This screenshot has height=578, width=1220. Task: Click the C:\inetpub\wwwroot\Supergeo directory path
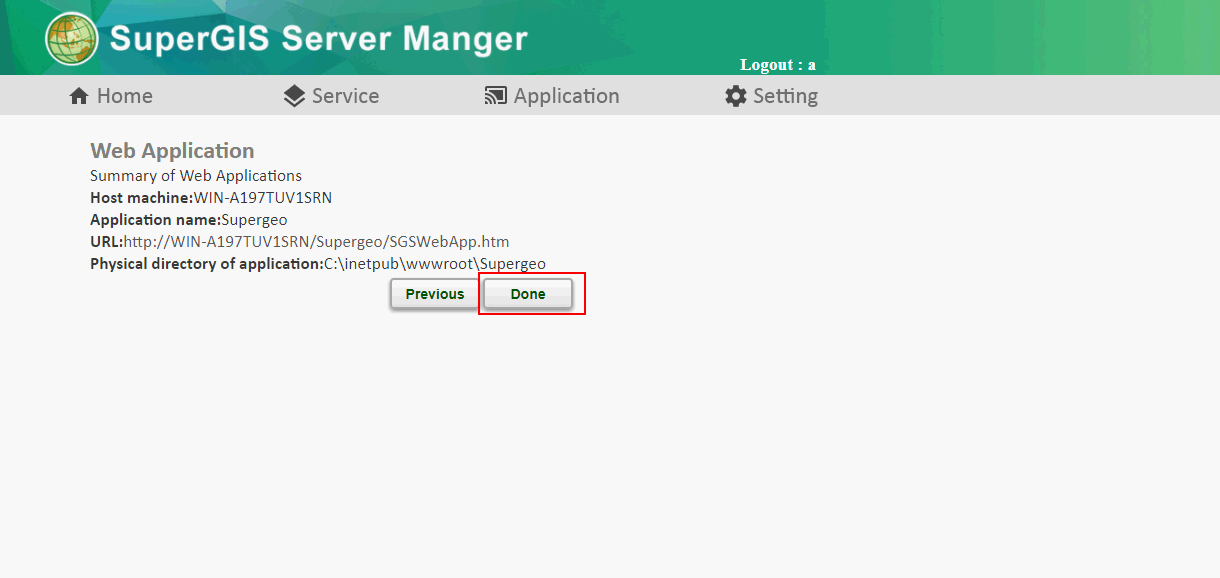coord(435,264)
